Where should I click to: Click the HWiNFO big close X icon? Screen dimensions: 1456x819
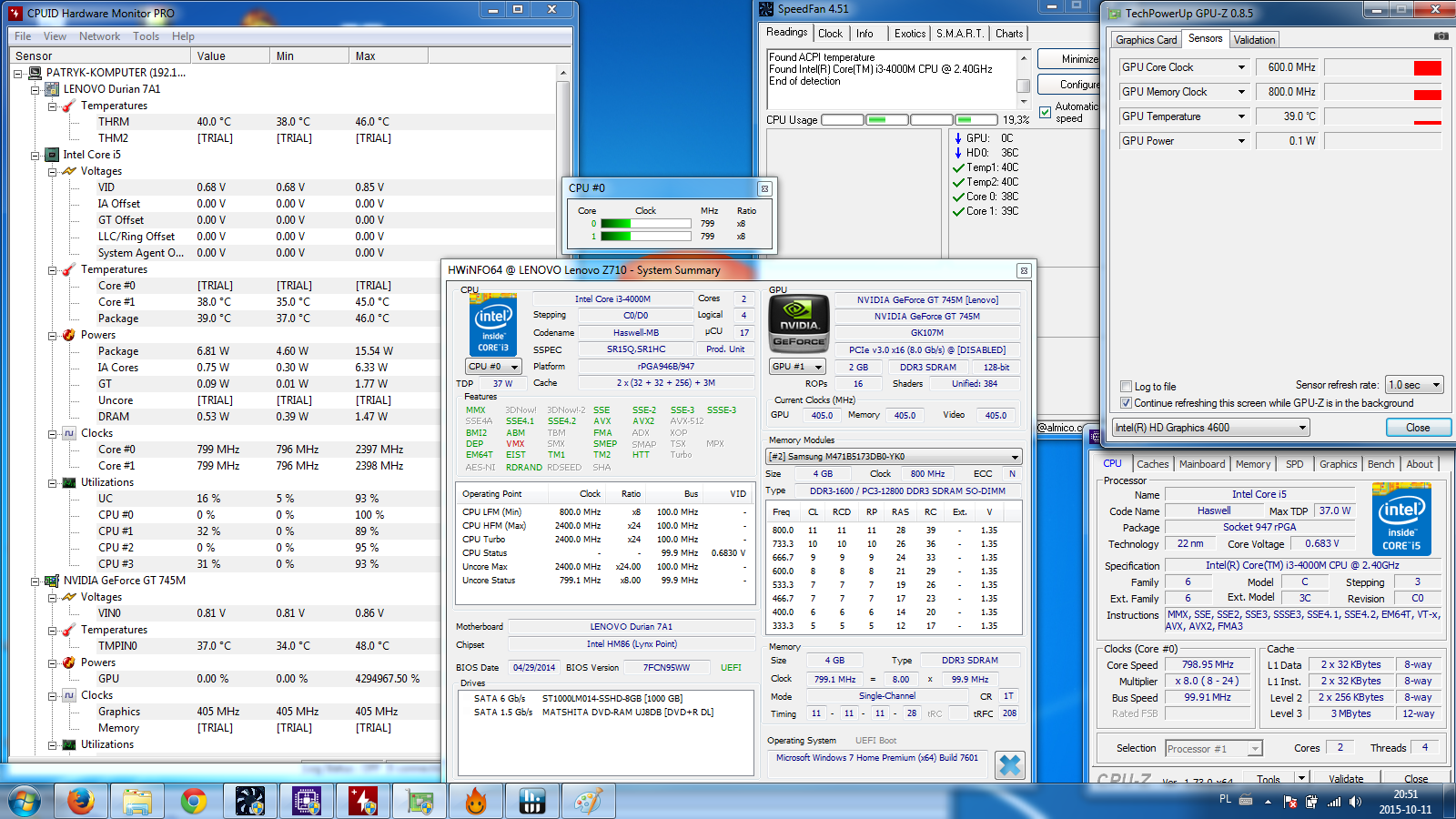(x=1010, y=765)
